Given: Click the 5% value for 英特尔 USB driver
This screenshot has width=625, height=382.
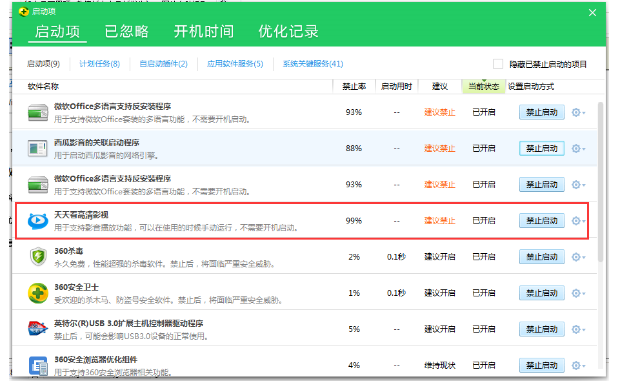Looking at the screenshot, I should click(x=354, y=329).
